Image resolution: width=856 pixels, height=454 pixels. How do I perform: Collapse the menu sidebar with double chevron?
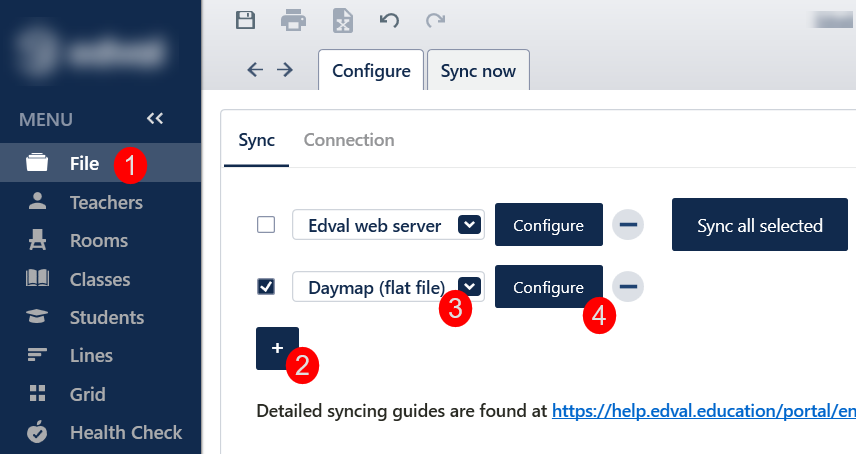(x=155, y=119)
